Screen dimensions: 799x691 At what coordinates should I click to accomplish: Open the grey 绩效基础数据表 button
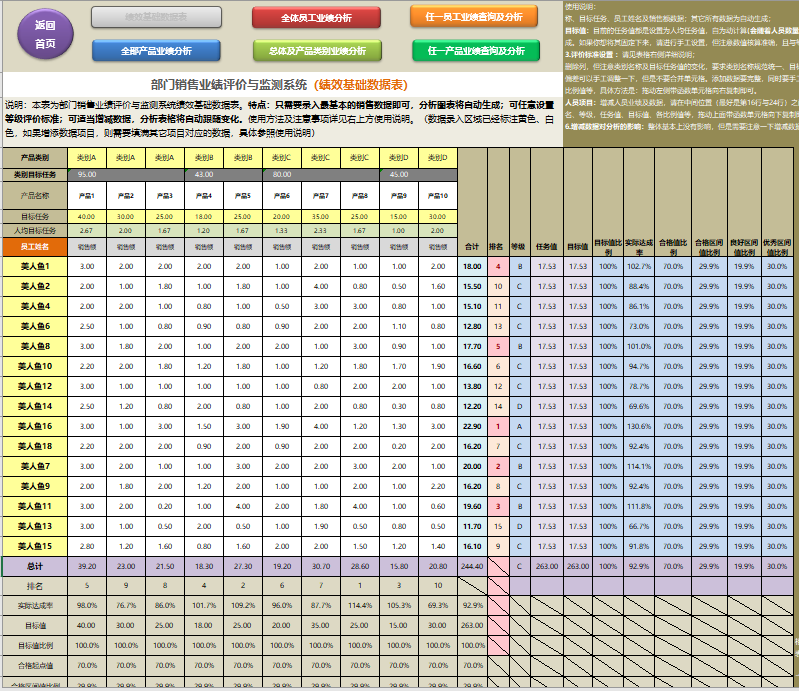pyautogui.click(x=156, y=17)
